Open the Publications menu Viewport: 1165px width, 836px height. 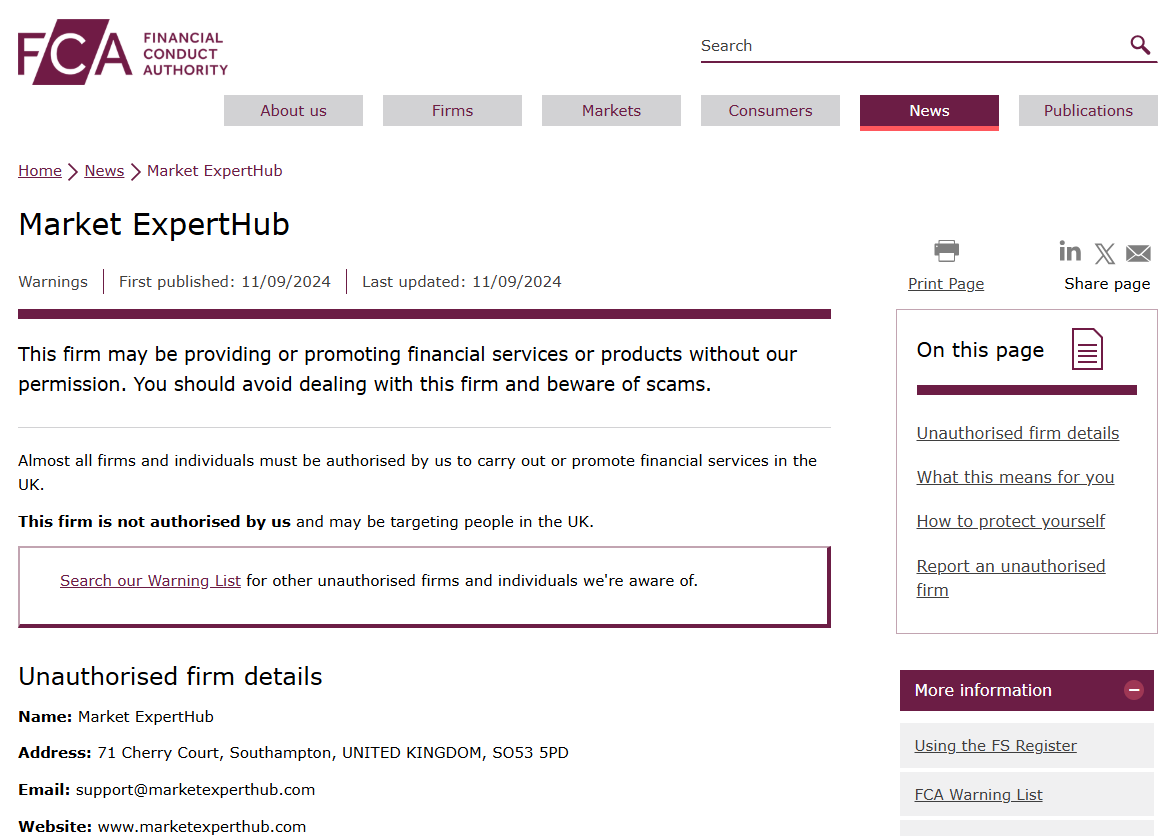[1088, 111]
